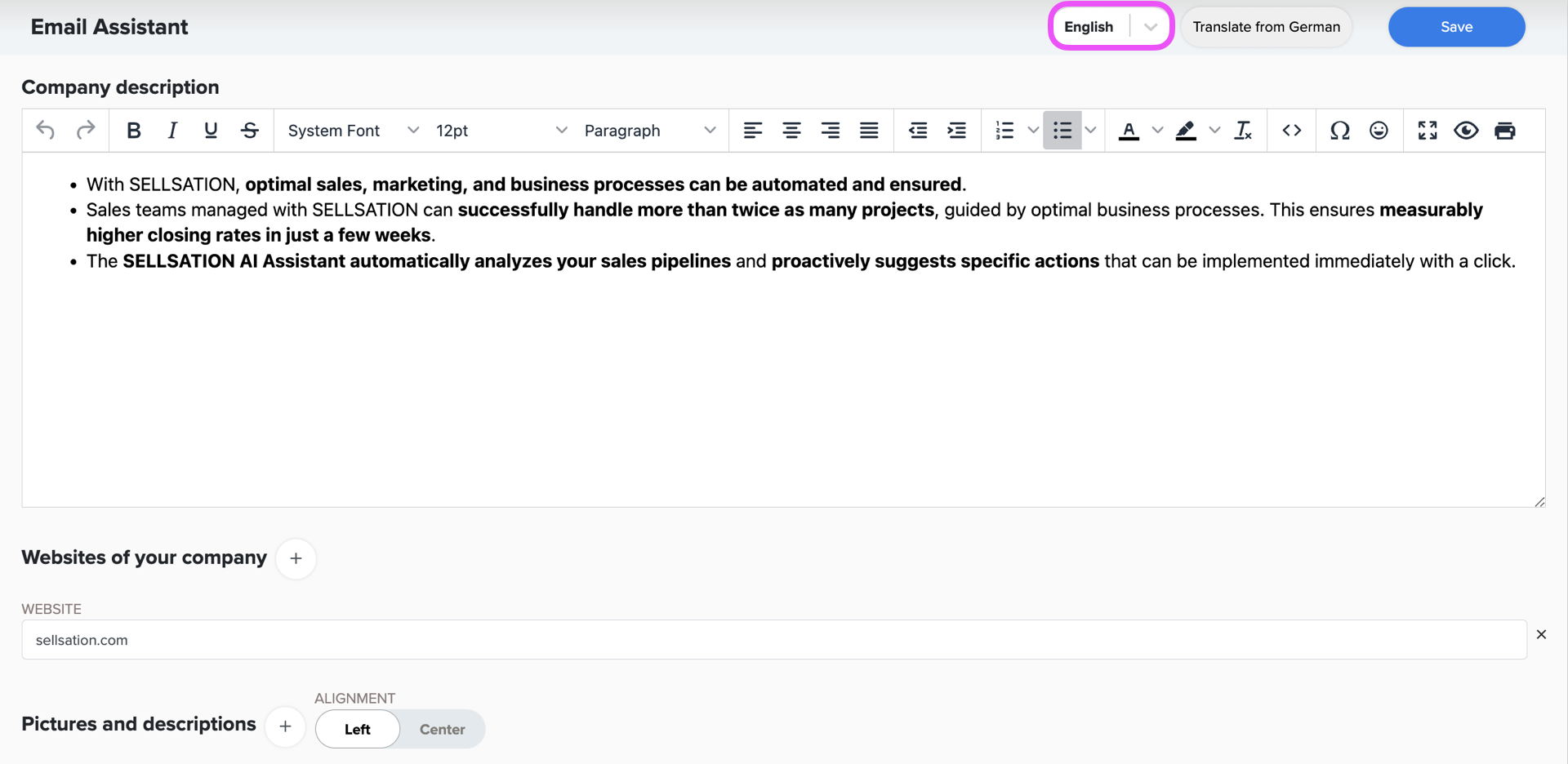Click the sellsation.com website input field
Screen dimensions: 1568x764
pyautogui.click(x=774, y=640)
